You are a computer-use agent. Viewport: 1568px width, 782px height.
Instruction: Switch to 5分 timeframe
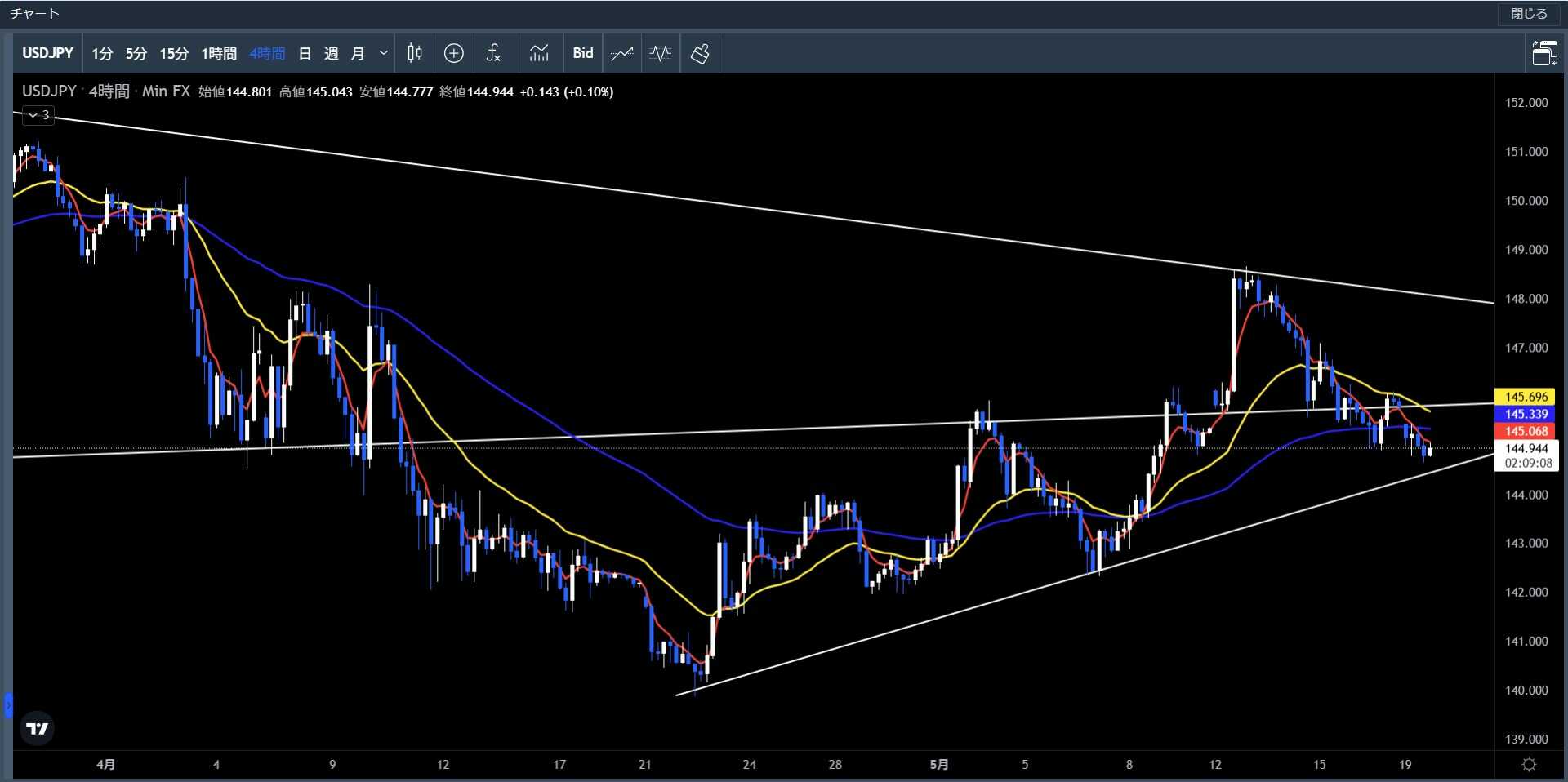pos(136,53)
